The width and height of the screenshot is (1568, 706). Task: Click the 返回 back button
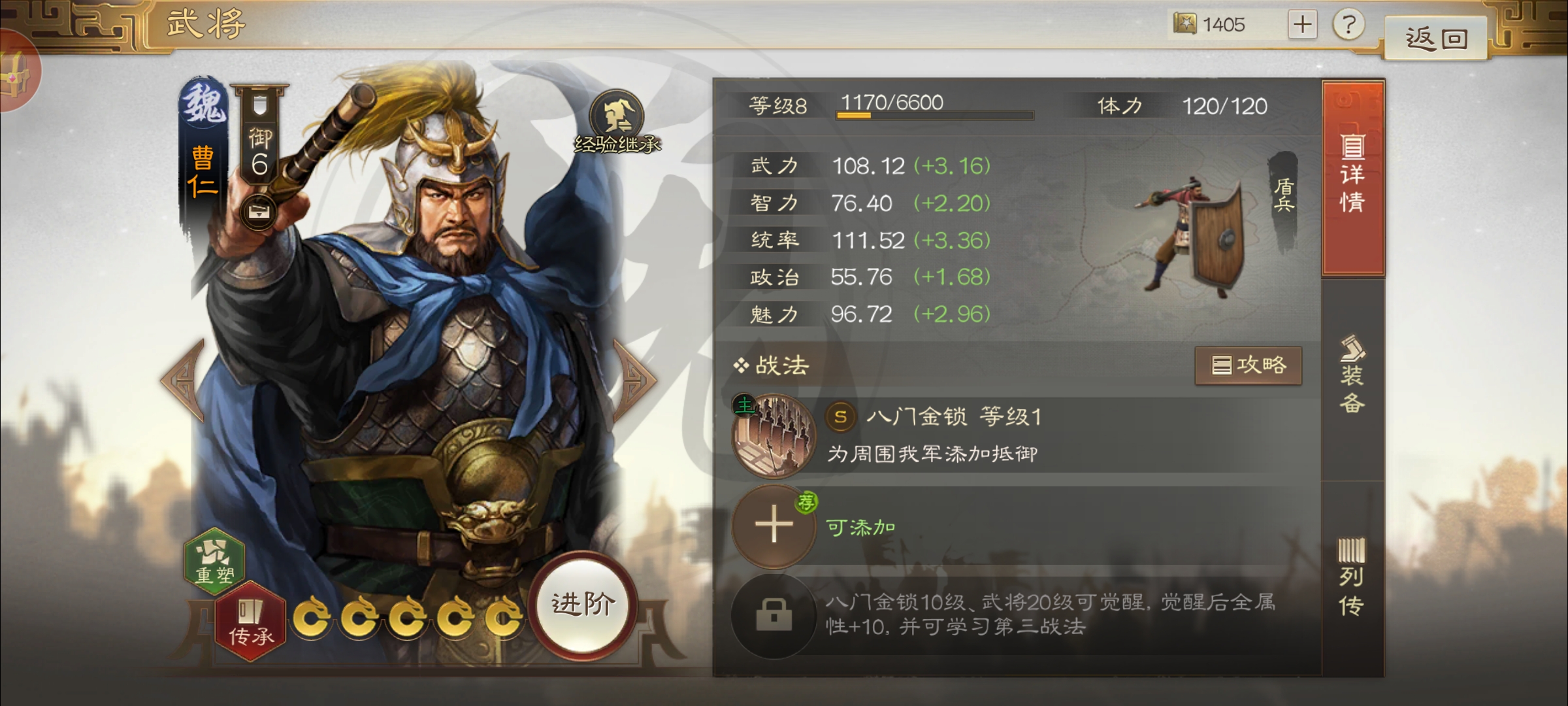coord(1436,39)
